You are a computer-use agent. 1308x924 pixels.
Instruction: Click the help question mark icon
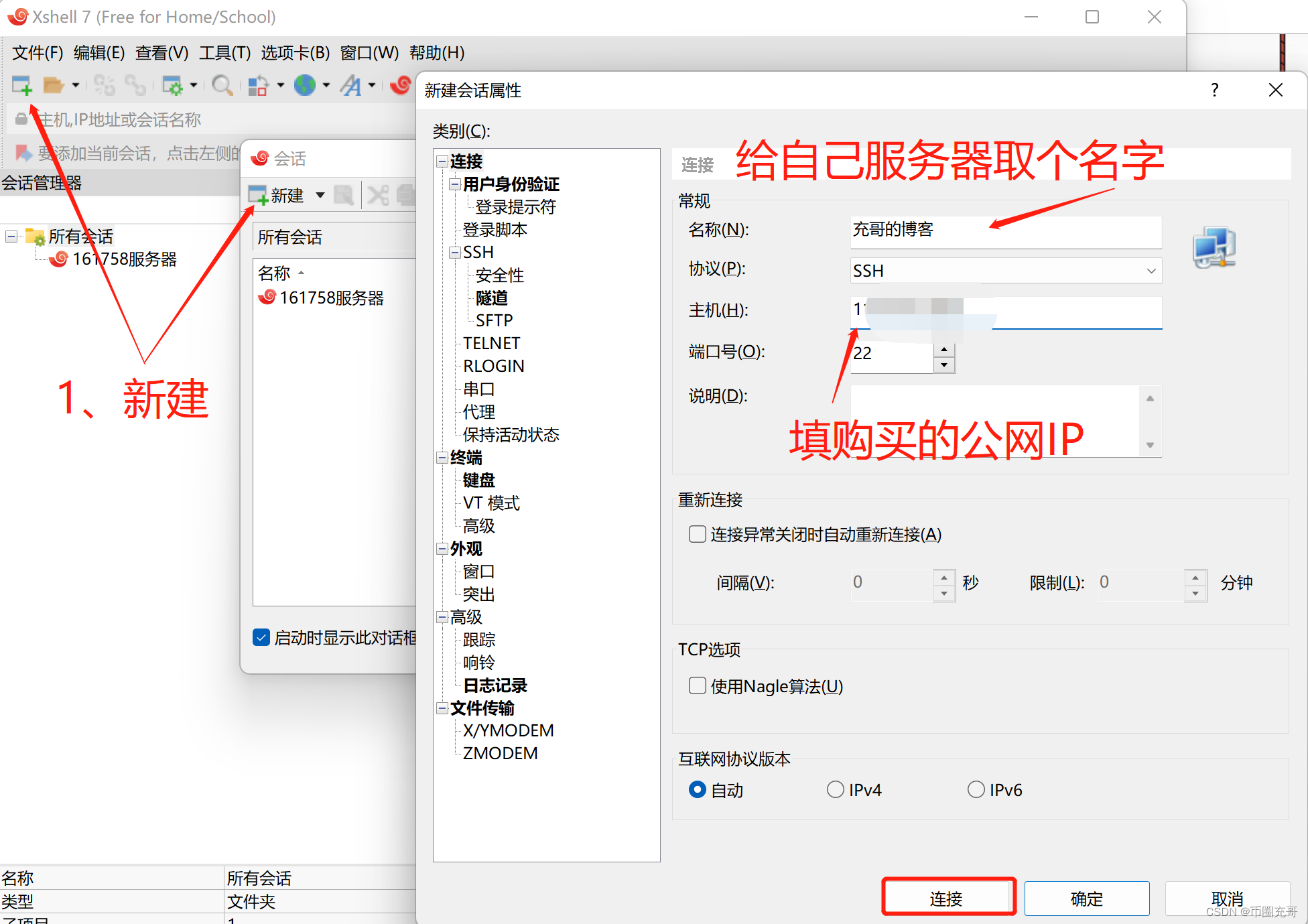1214,90
